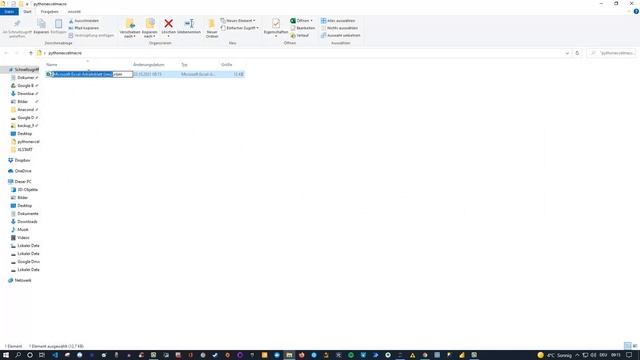
Task: Click Ausschneiden scissors in ribbon
Action: pyautogui.click(x=84, y=20)
